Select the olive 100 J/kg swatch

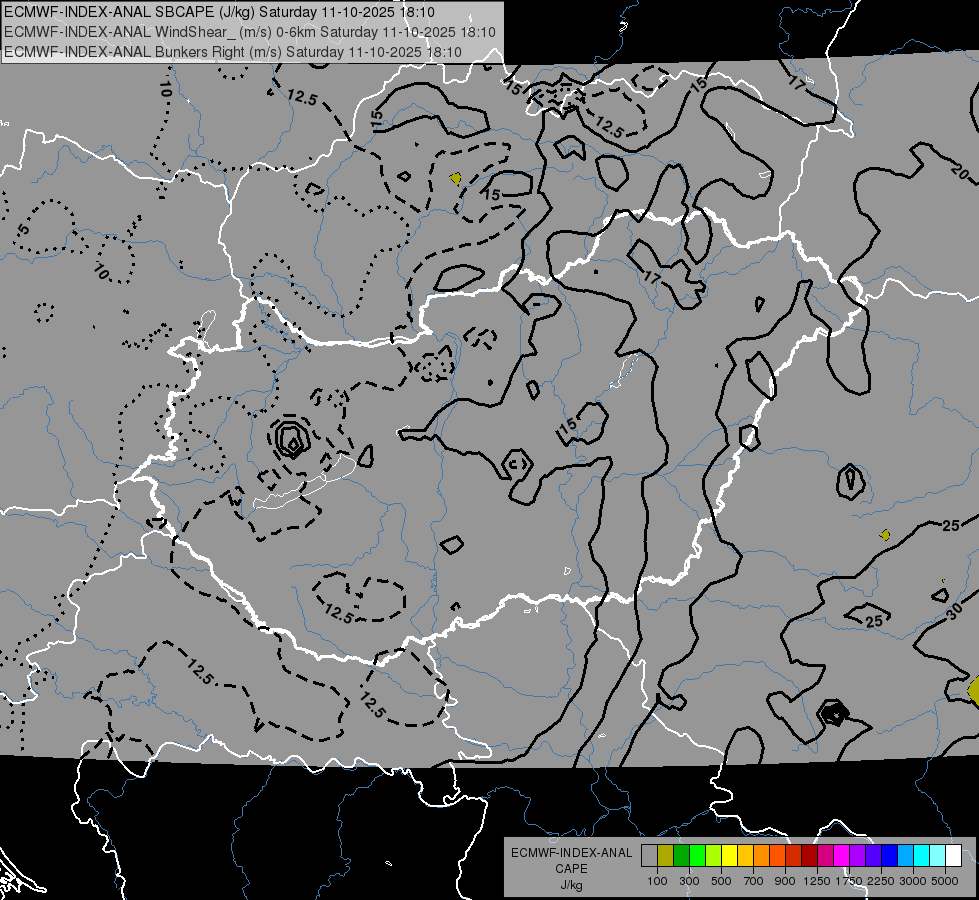coord(665,855)
